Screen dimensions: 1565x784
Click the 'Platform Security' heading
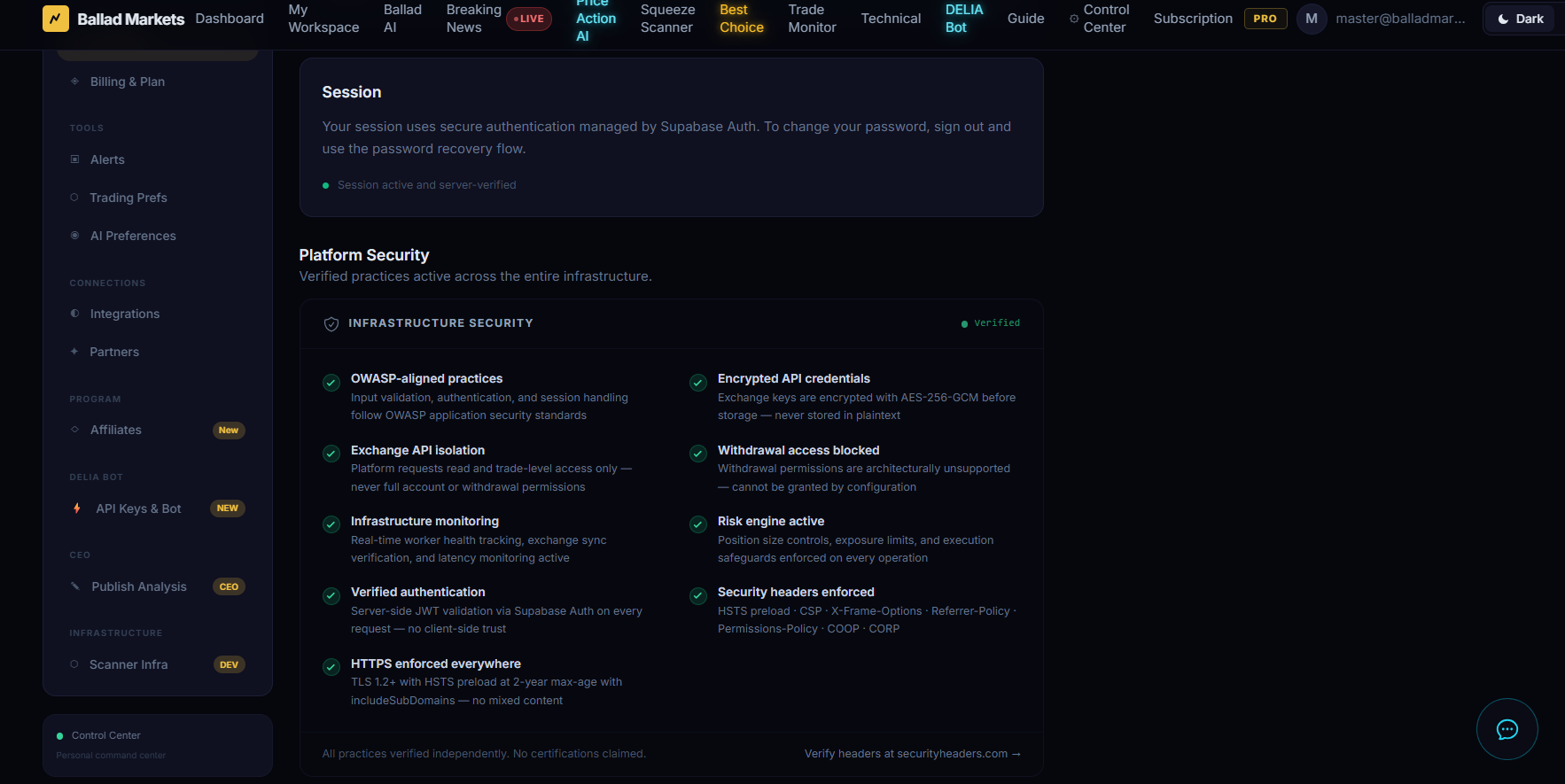[x=364, y=255]
